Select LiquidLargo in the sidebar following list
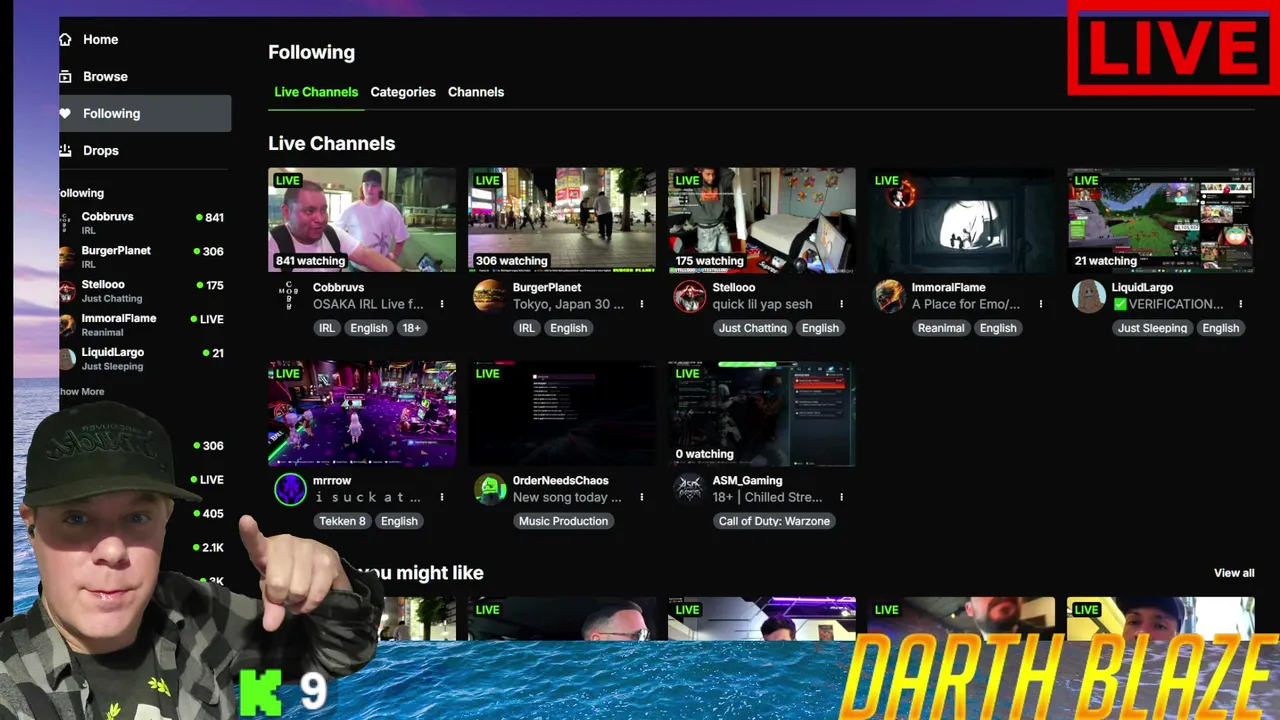 click(x=142, y=359)
